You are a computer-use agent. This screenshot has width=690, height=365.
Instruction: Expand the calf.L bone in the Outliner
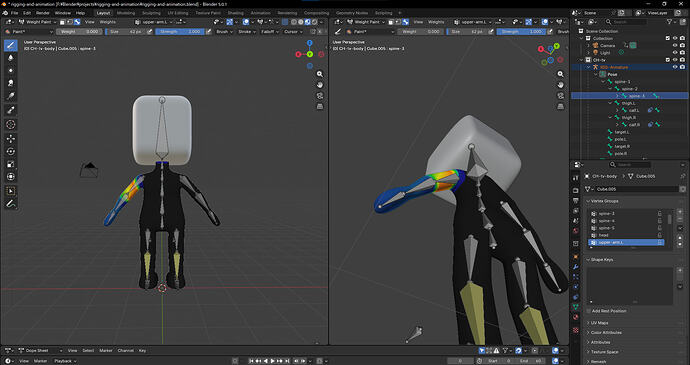tap(617, 110)
